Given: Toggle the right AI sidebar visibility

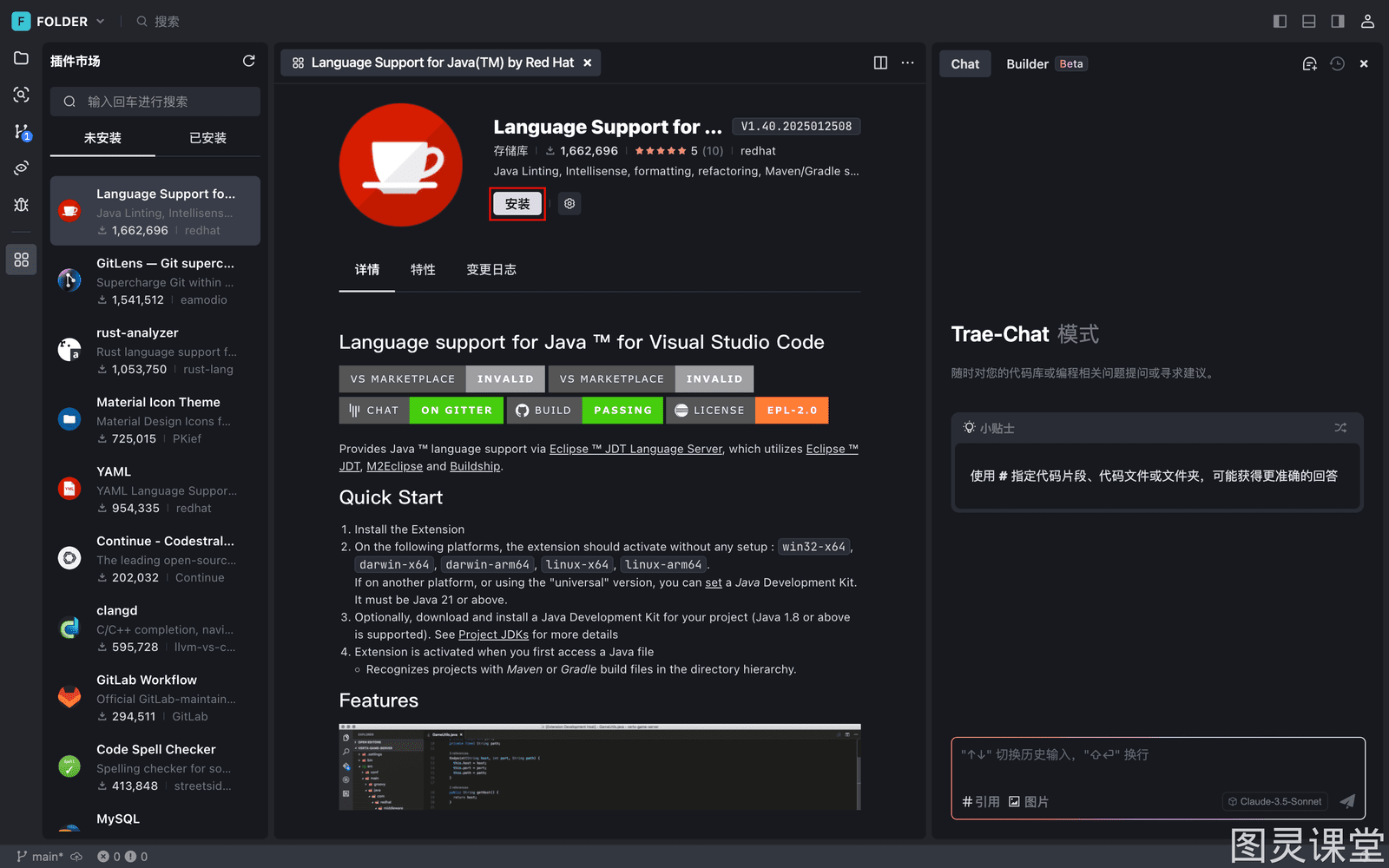Looking at the screenshot, I should point(1338,21).
